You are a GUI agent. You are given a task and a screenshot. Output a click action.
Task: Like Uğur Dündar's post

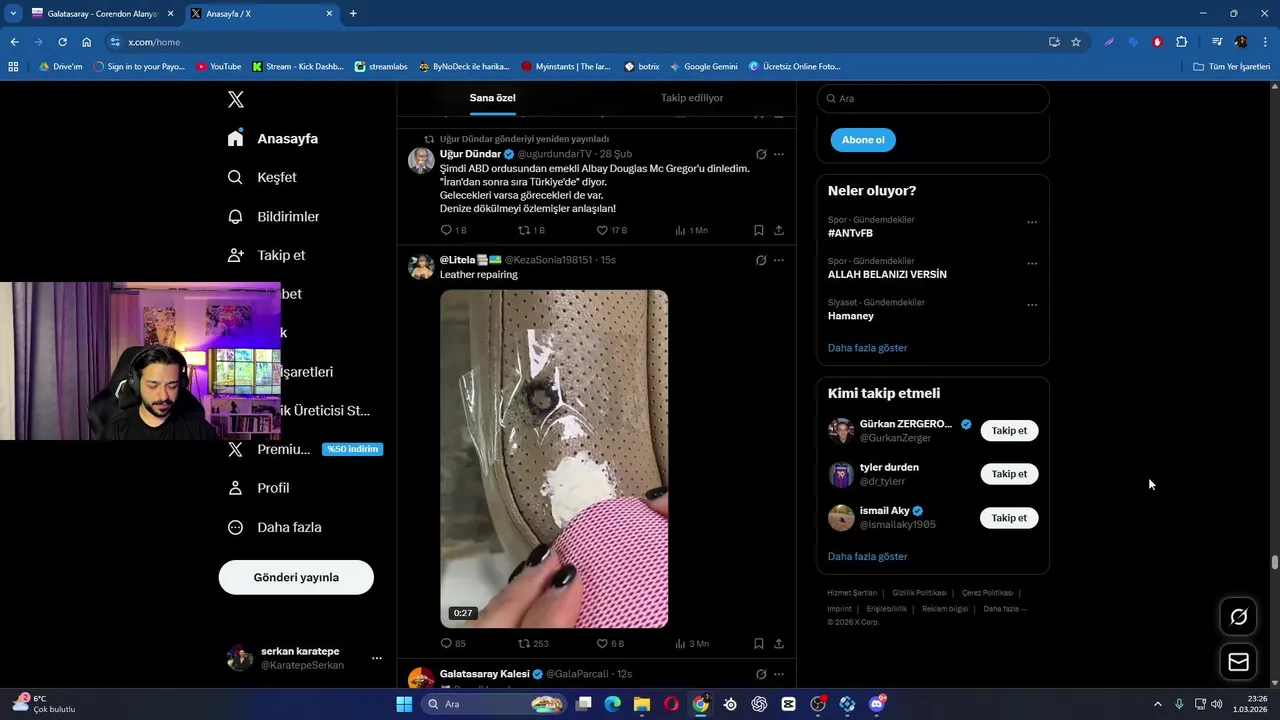point(611,230)
